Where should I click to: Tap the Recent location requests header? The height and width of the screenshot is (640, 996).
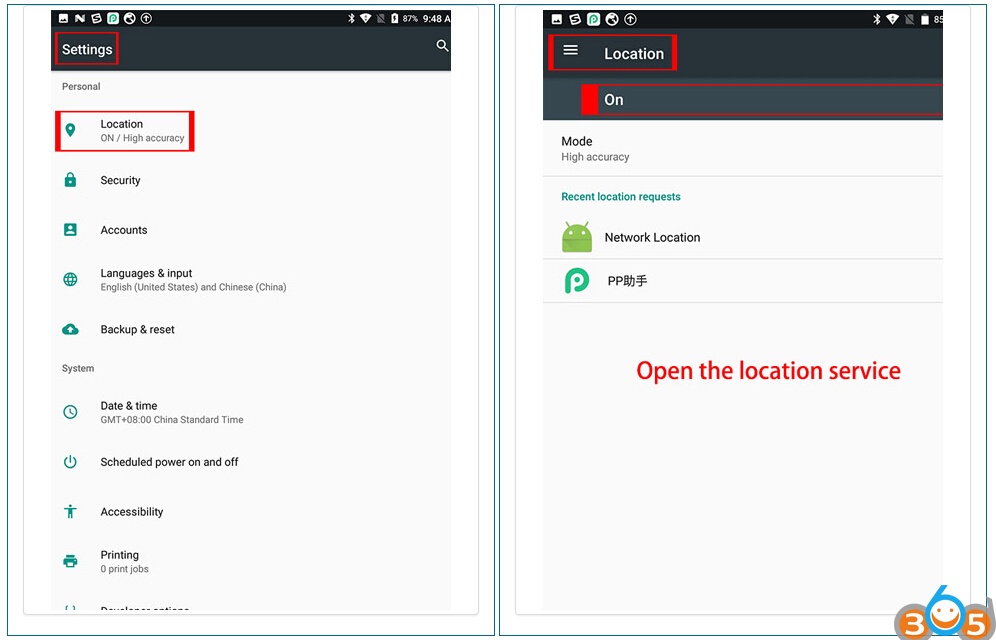tap(621, 197)
